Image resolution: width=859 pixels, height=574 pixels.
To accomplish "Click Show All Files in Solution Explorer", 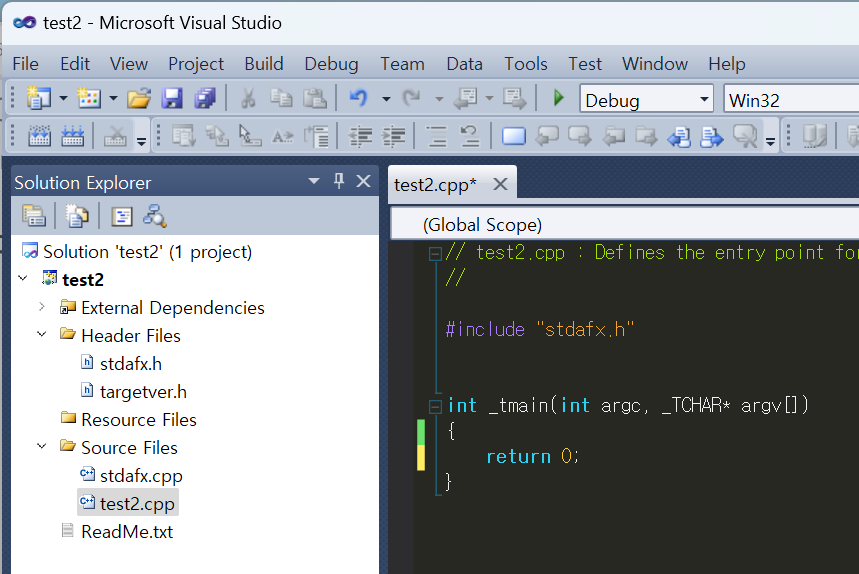I will coord(77,216).
